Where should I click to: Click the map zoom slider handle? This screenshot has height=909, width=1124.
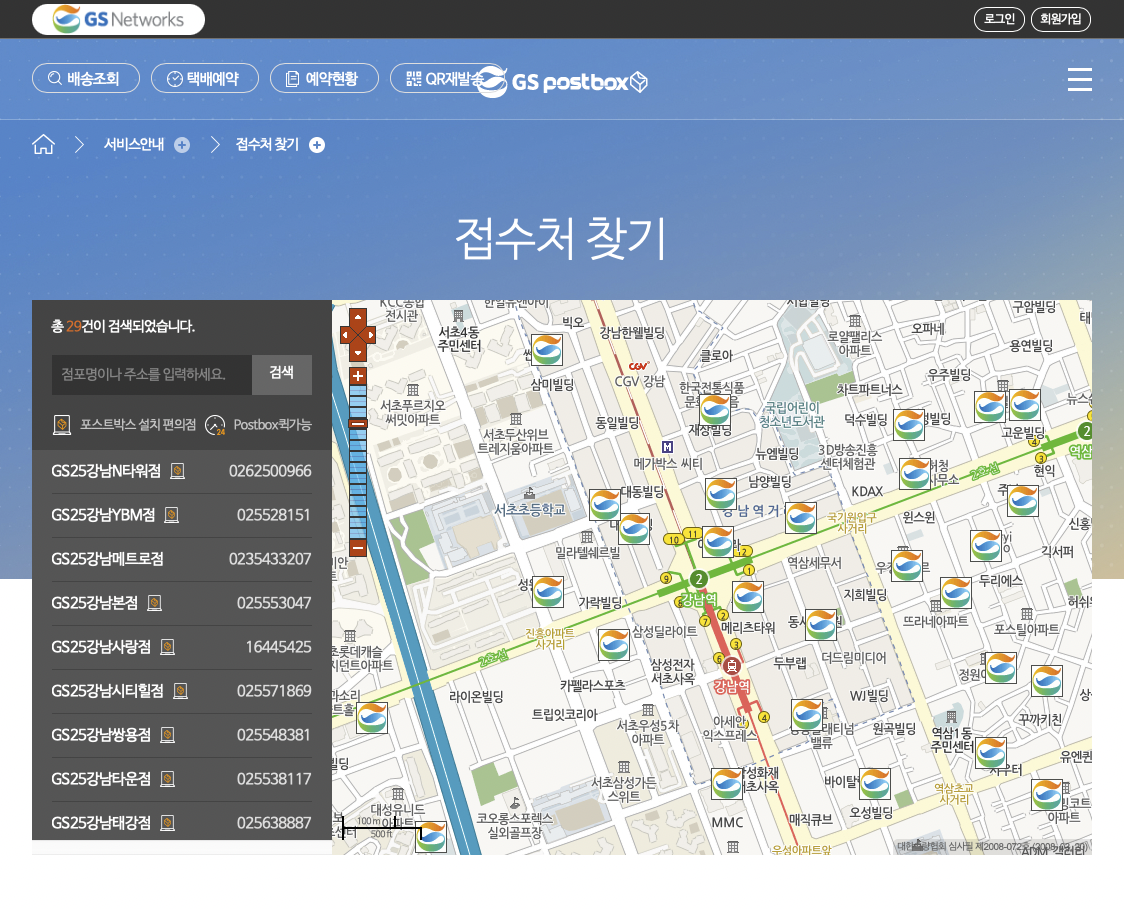358,424
